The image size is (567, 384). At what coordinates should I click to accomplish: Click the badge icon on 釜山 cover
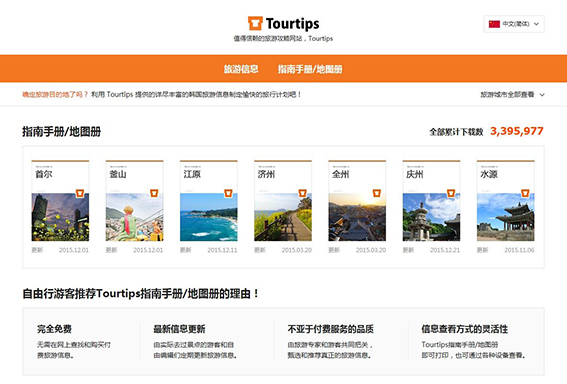click(x=154, y=193)
